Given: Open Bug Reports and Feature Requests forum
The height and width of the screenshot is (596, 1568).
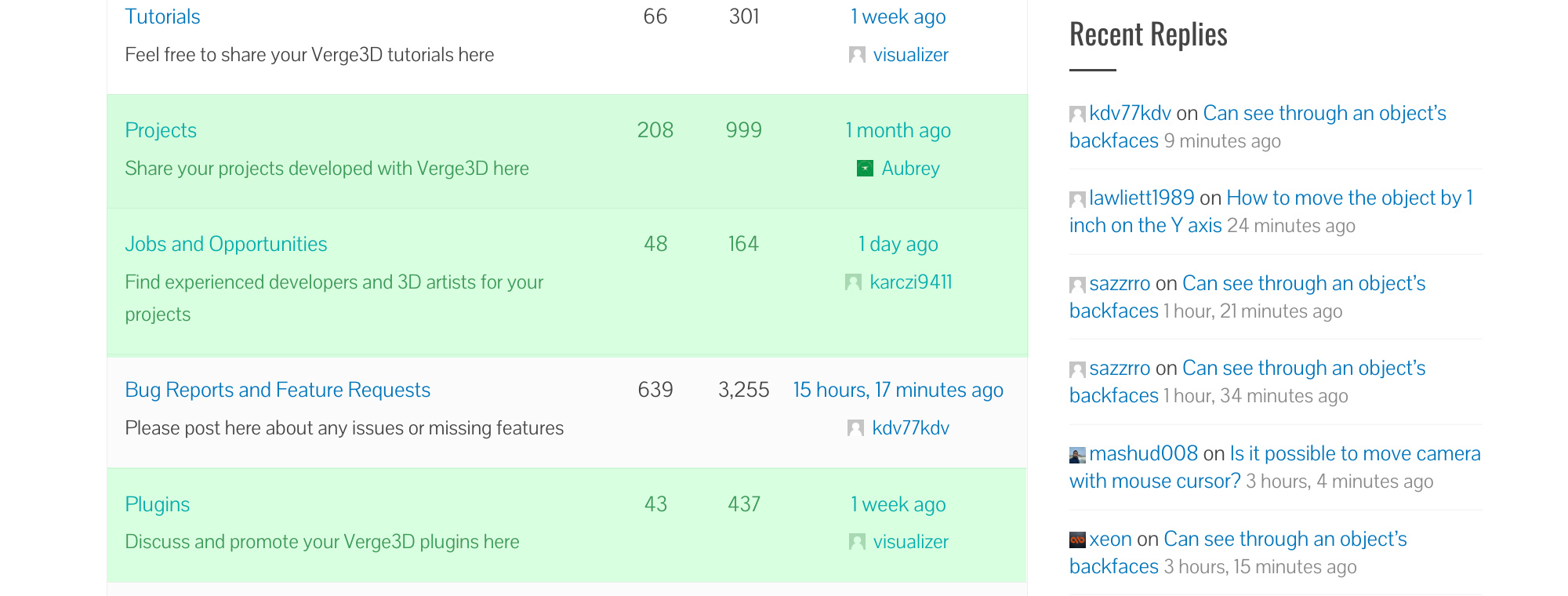Looking at the screenshot, I should click(278, 390).
